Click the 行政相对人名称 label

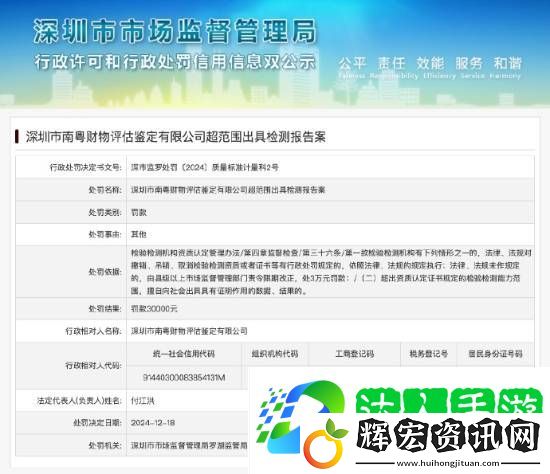(93, 331)
